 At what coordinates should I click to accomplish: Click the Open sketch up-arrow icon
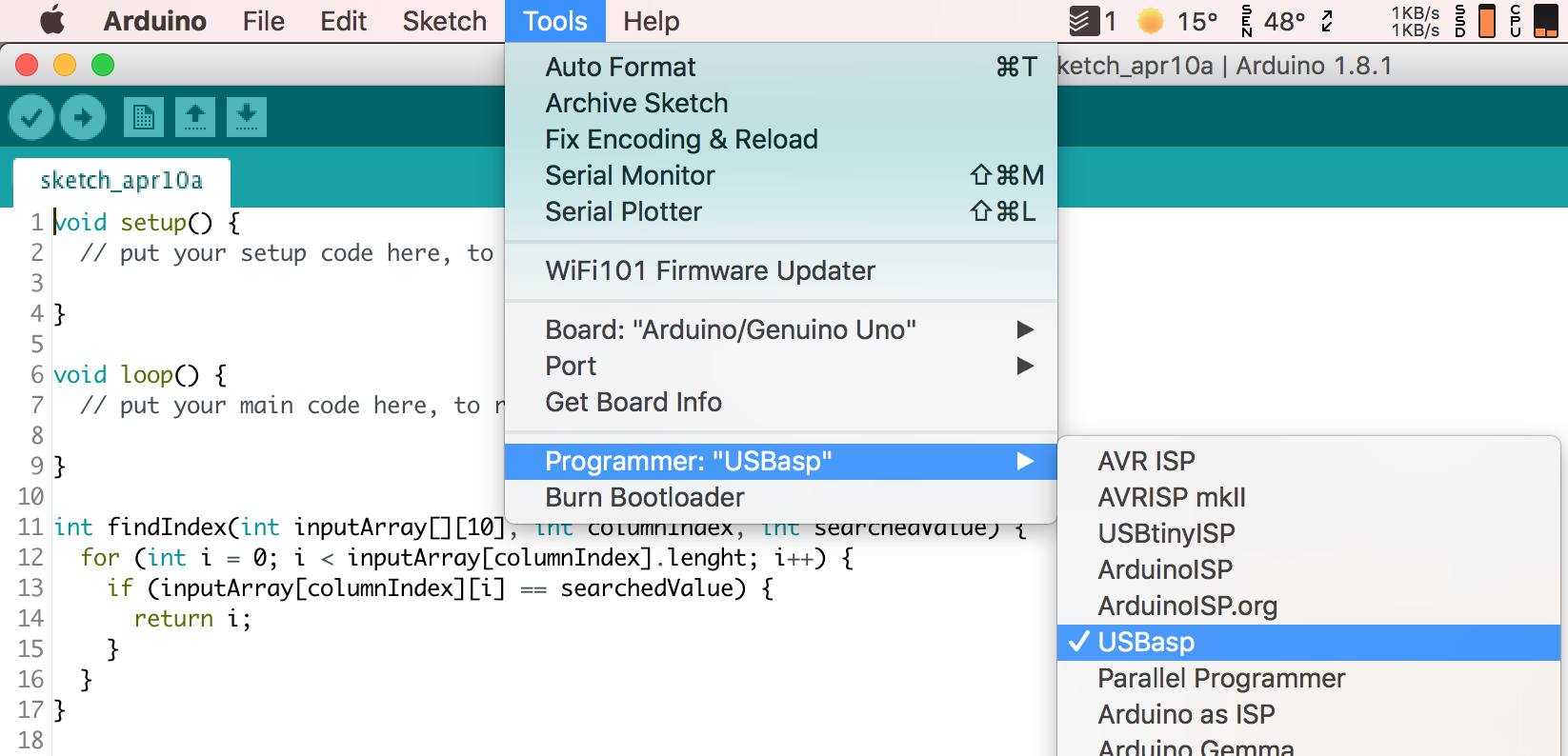(x=195, y=117)
